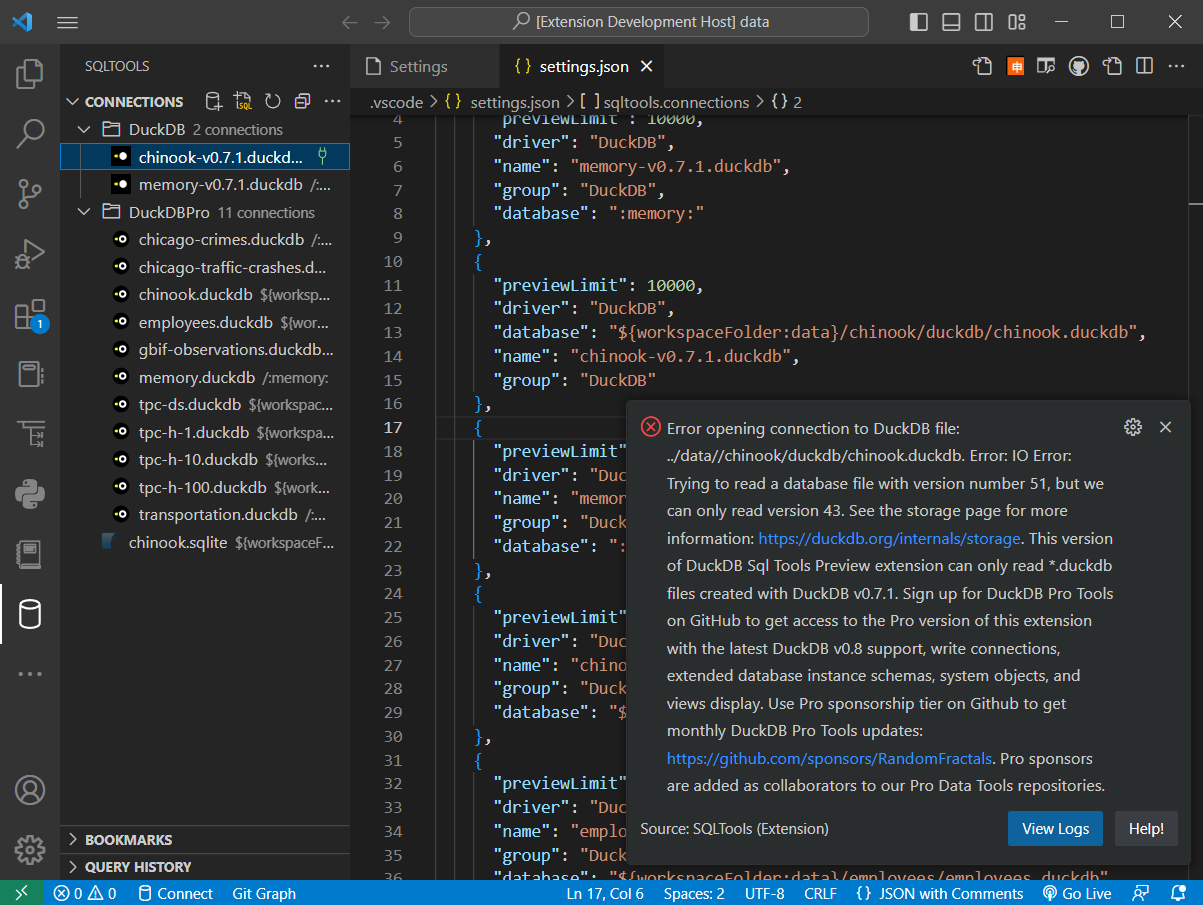The width and height of the screenshot is (1203, 905).
Task: Click the Ln 17, Col 6 indicator
Action: coord(605,893)
